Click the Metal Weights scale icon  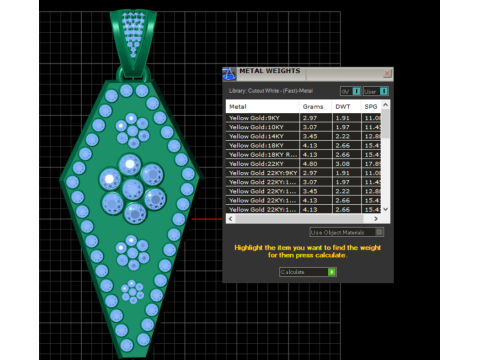[x=229, y=74]
